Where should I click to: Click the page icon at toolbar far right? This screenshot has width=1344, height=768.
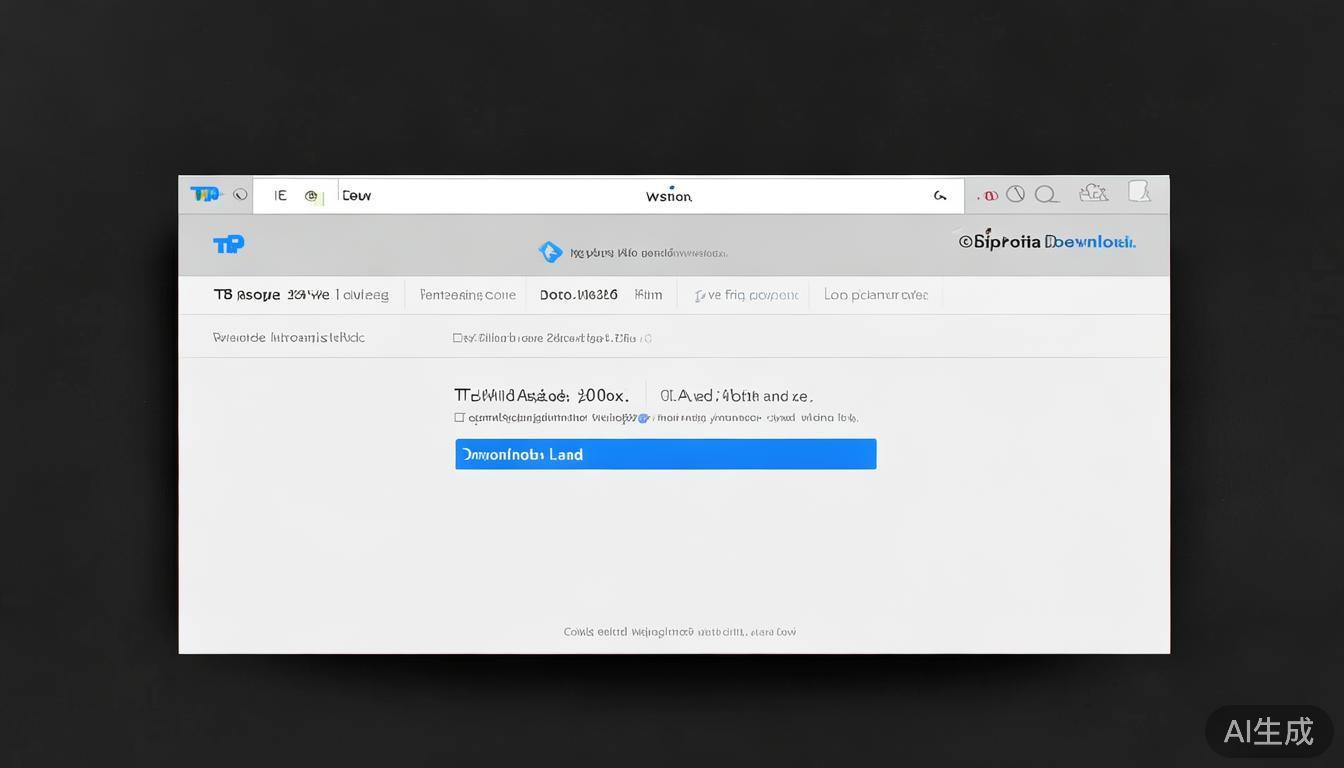1138,191
